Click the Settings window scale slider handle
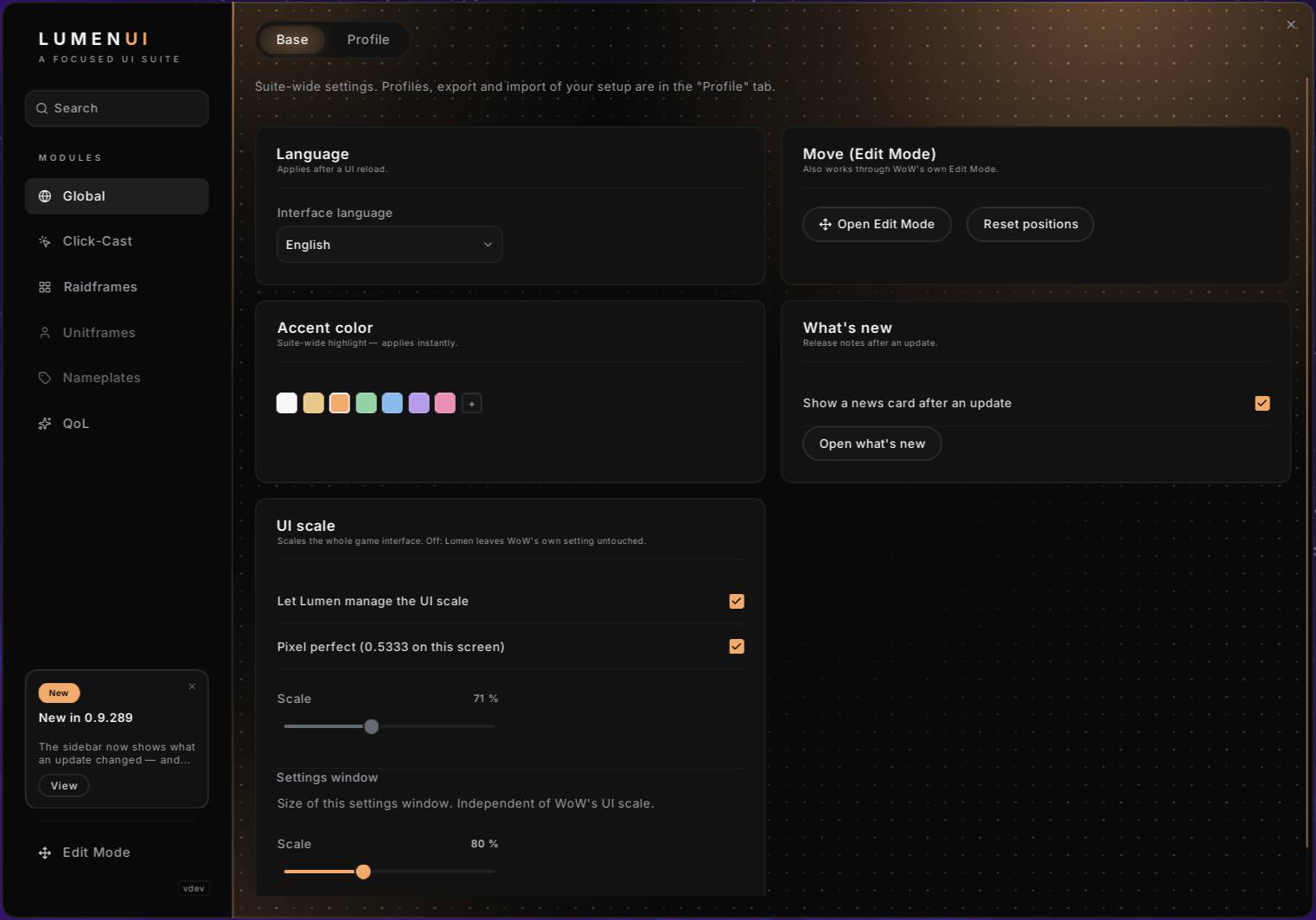 [363, 872]
